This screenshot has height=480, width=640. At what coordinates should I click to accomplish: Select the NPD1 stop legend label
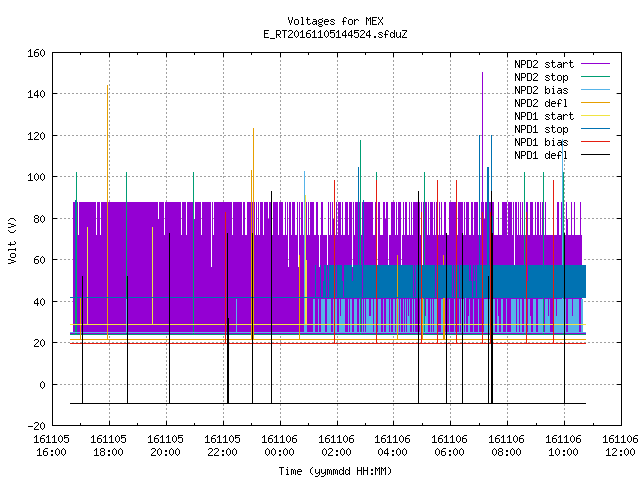point(541,129)
